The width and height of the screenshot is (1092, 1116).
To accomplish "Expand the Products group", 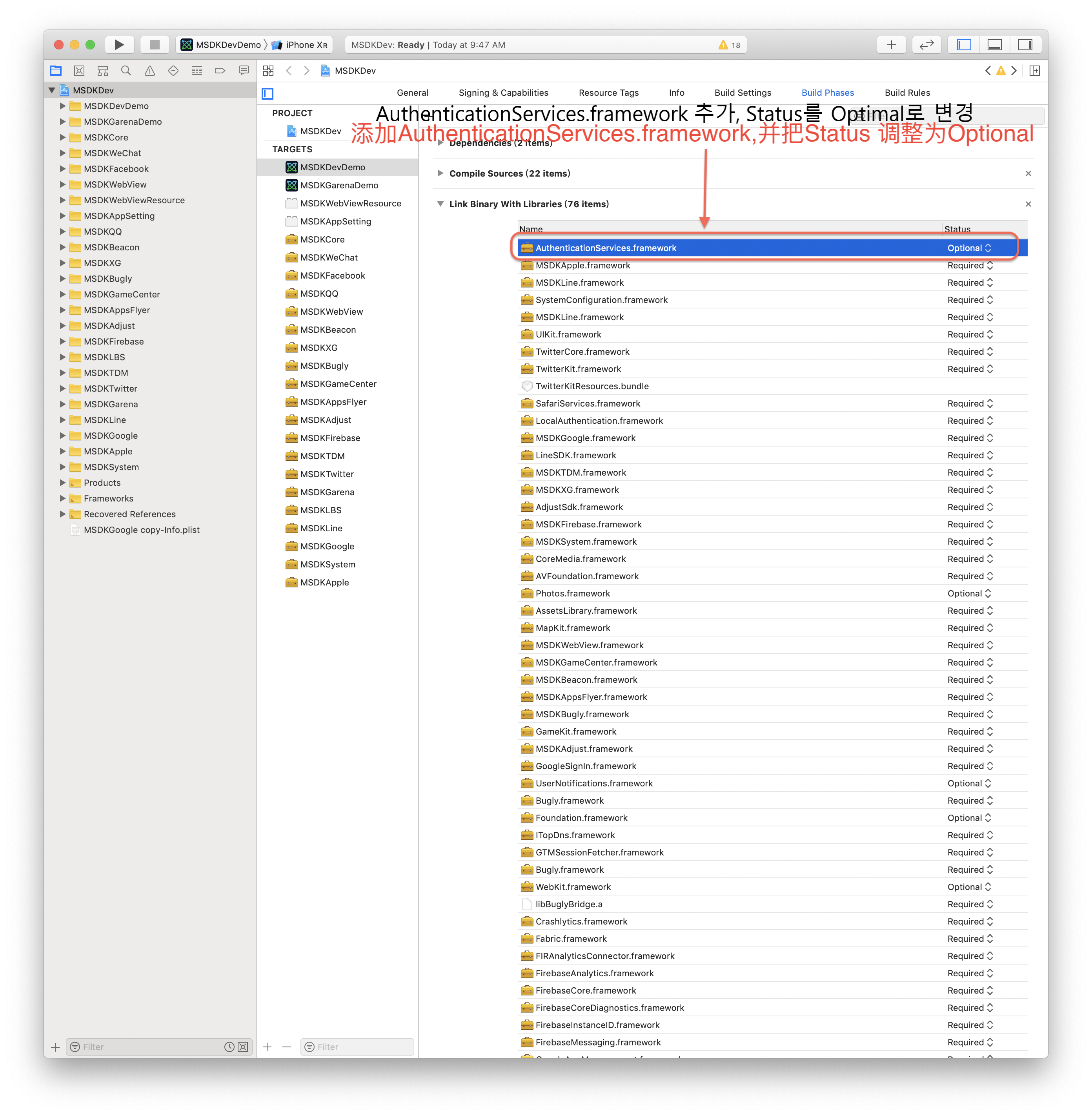I will [x=62, y=483].
